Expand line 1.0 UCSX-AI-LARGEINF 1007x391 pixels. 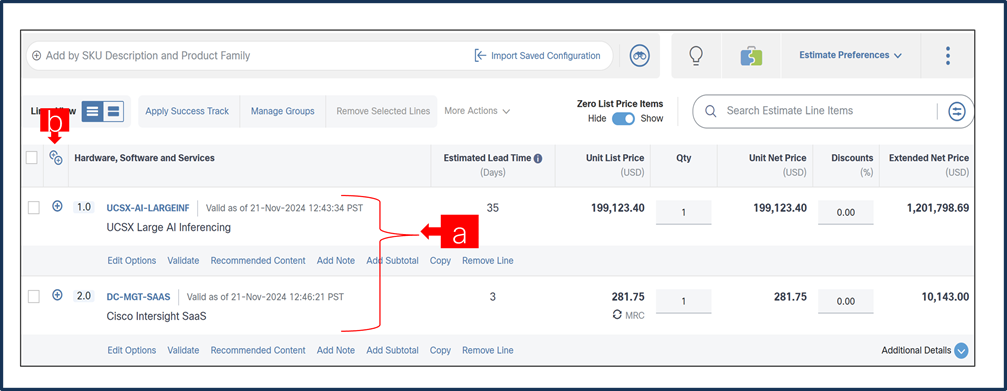click(57, 206)
